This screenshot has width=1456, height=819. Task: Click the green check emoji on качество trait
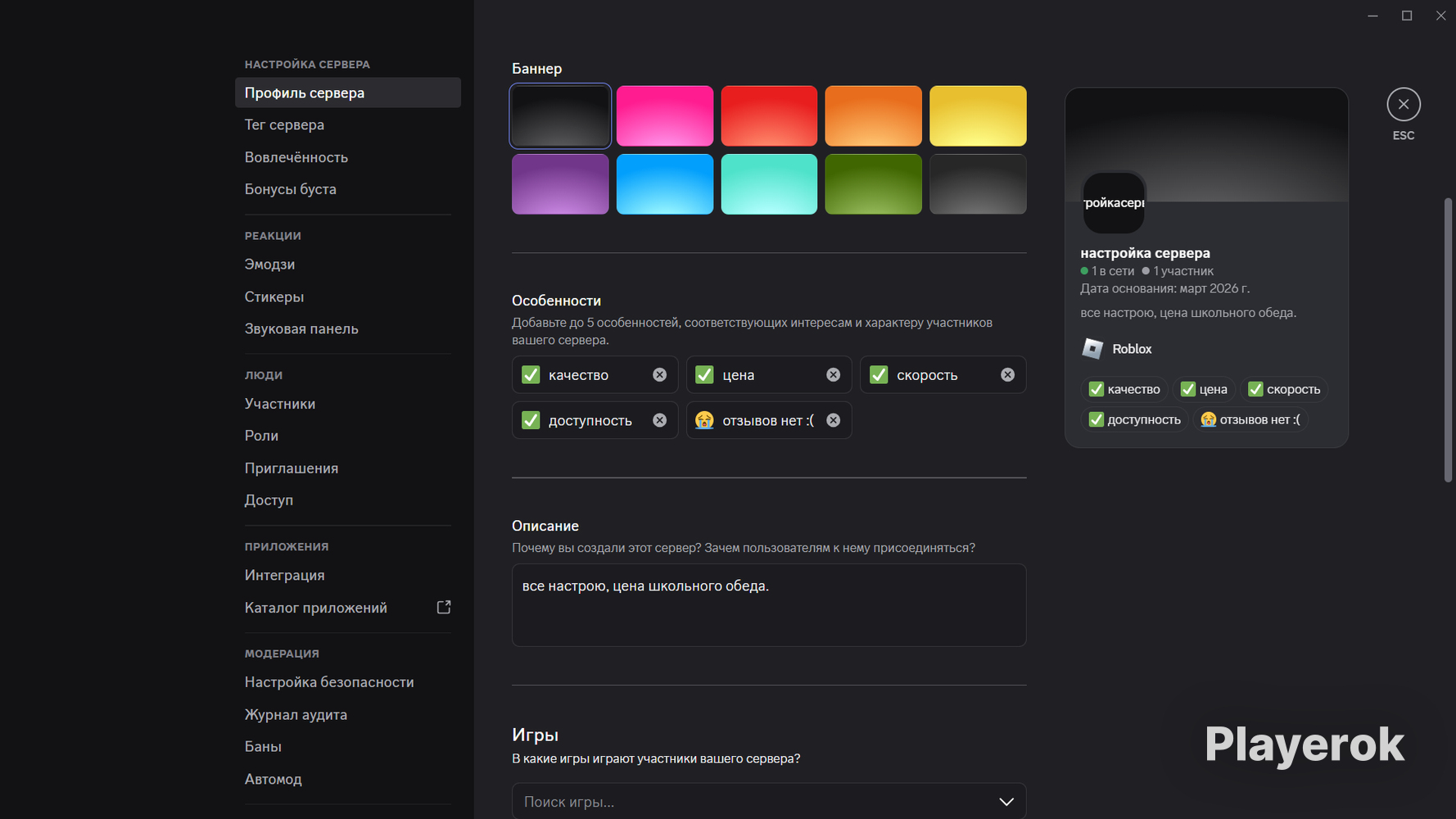531,374
